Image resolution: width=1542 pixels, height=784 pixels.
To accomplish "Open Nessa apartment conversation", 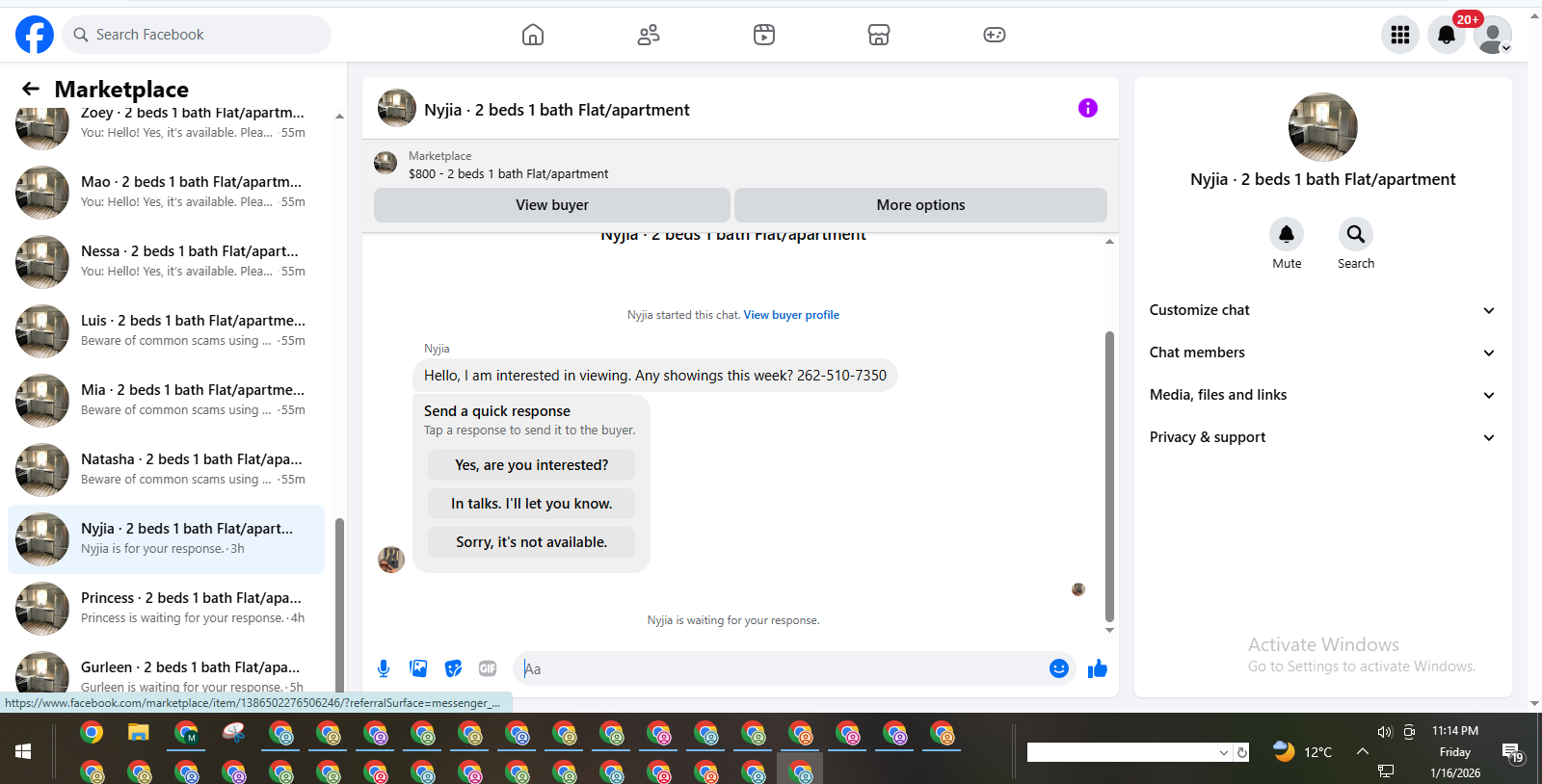I will click(x=166, y=261).
